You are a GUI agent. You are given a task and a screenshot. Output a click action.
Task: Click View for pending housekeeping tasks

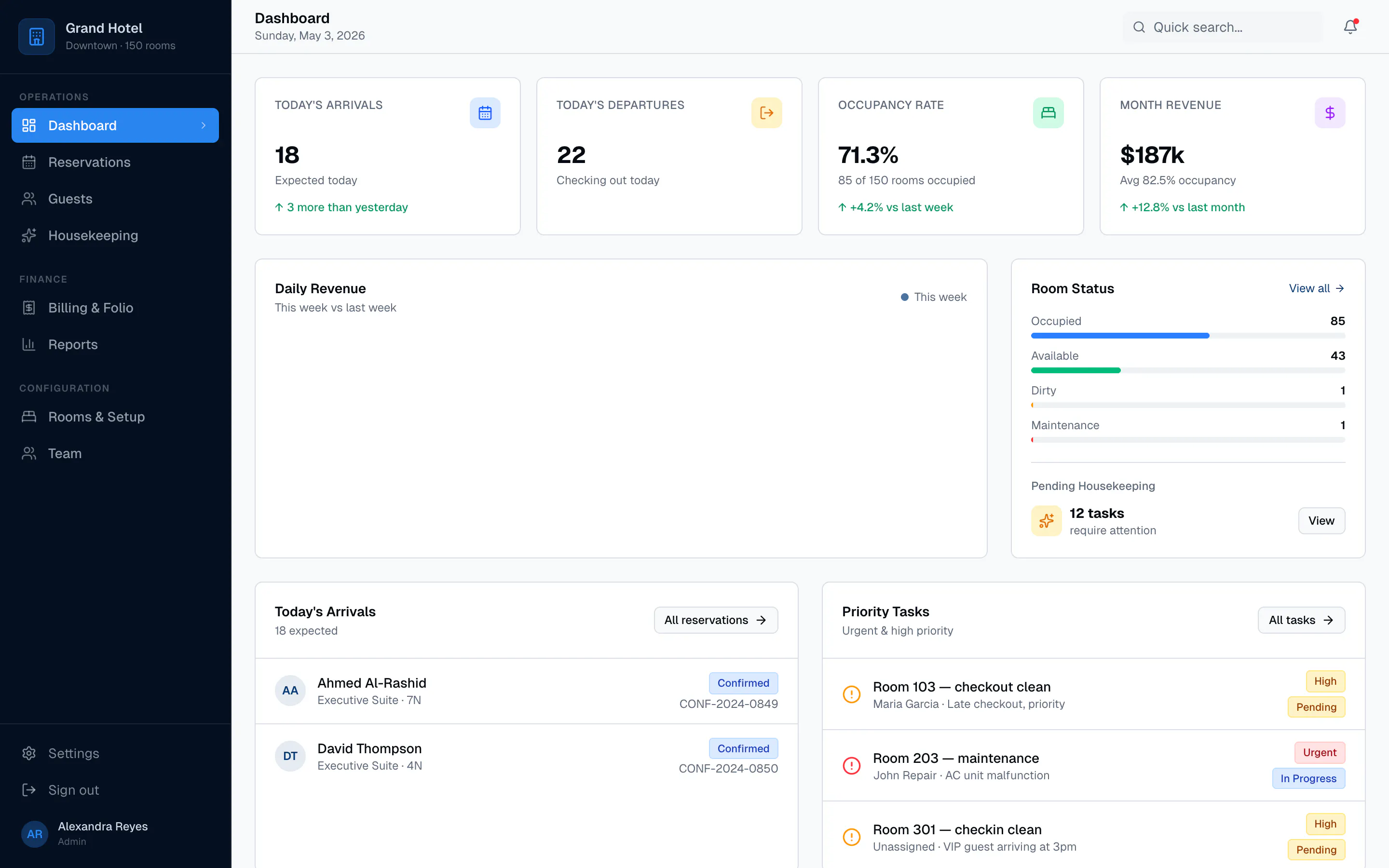tap(1321, 521)
